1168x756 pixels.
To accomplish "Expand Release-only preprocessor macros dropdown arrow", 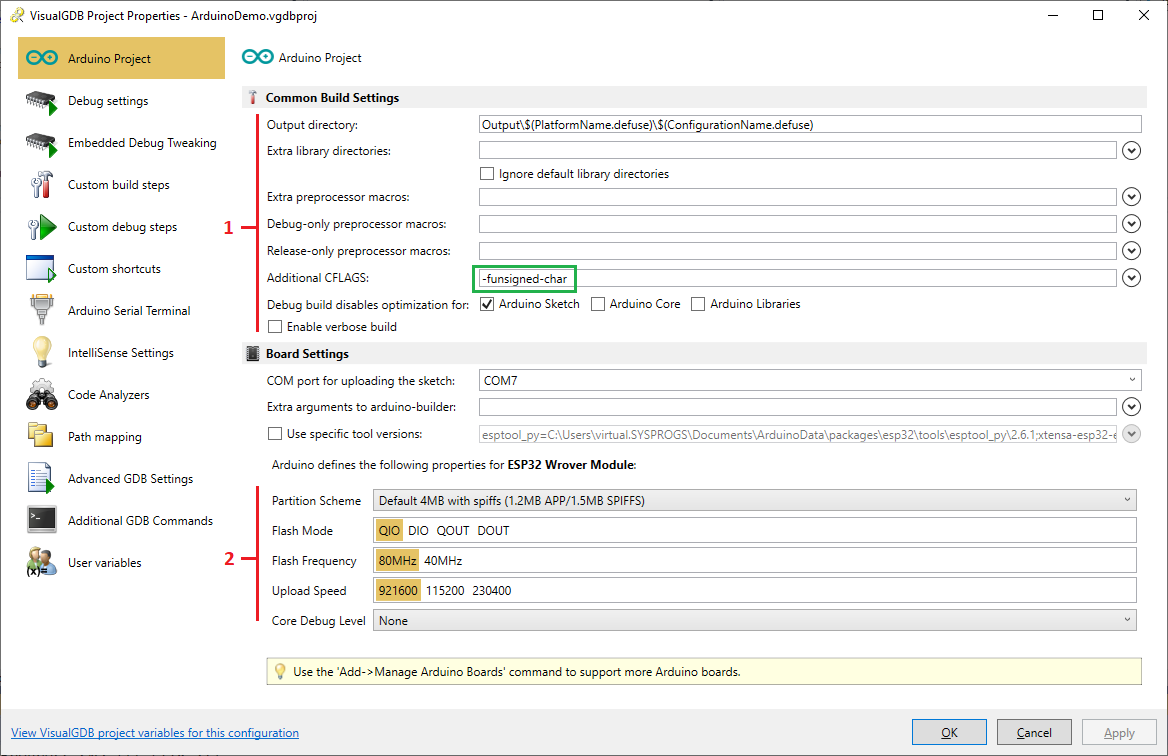I will pyautogui.click(x=1132, y=251).
